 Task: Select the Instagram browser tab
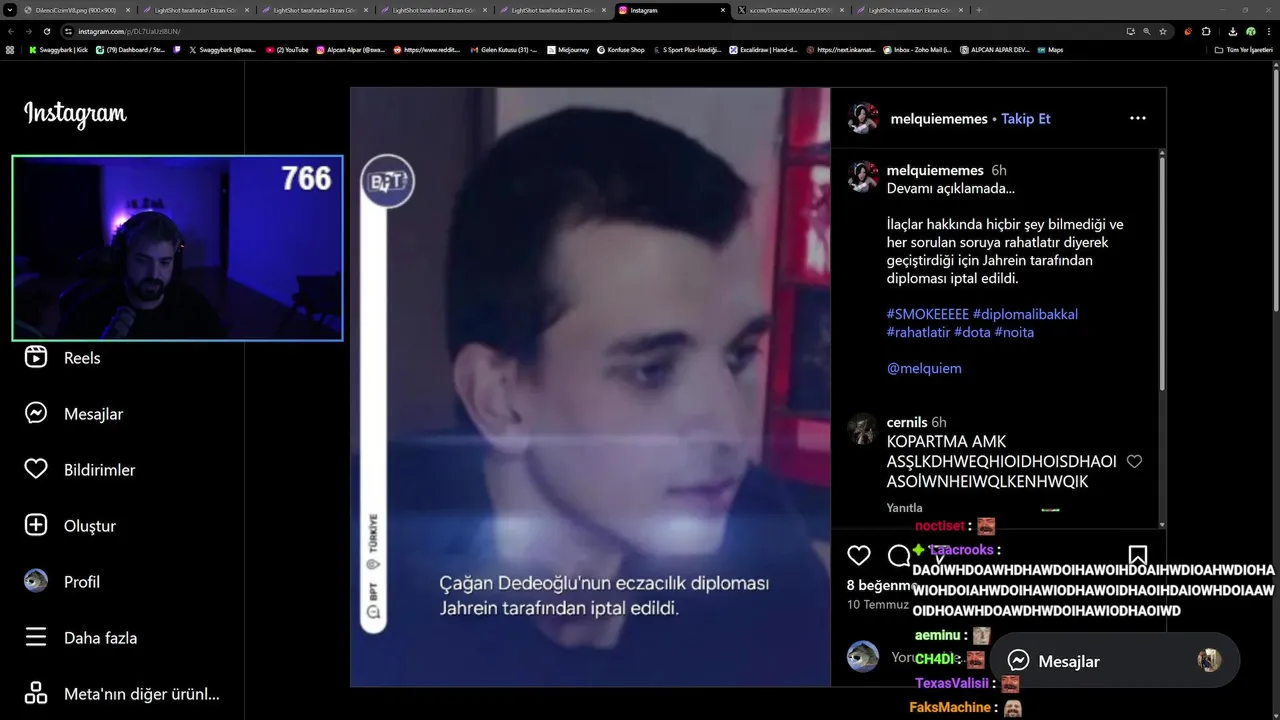[672, 10]
